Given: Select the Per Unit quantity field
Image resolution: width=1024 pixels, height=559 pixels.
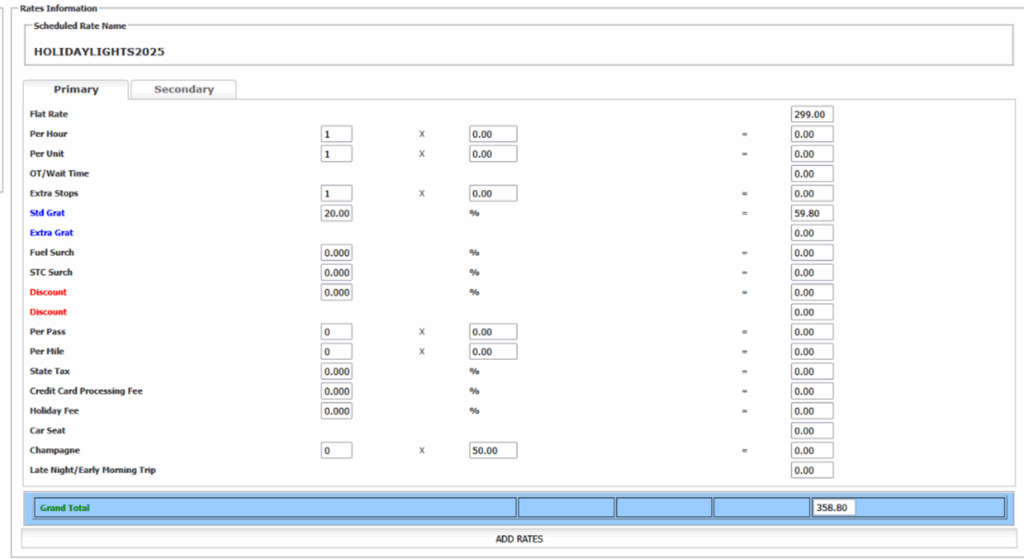Looking at the screenshot, I should [x=336, y=154].
